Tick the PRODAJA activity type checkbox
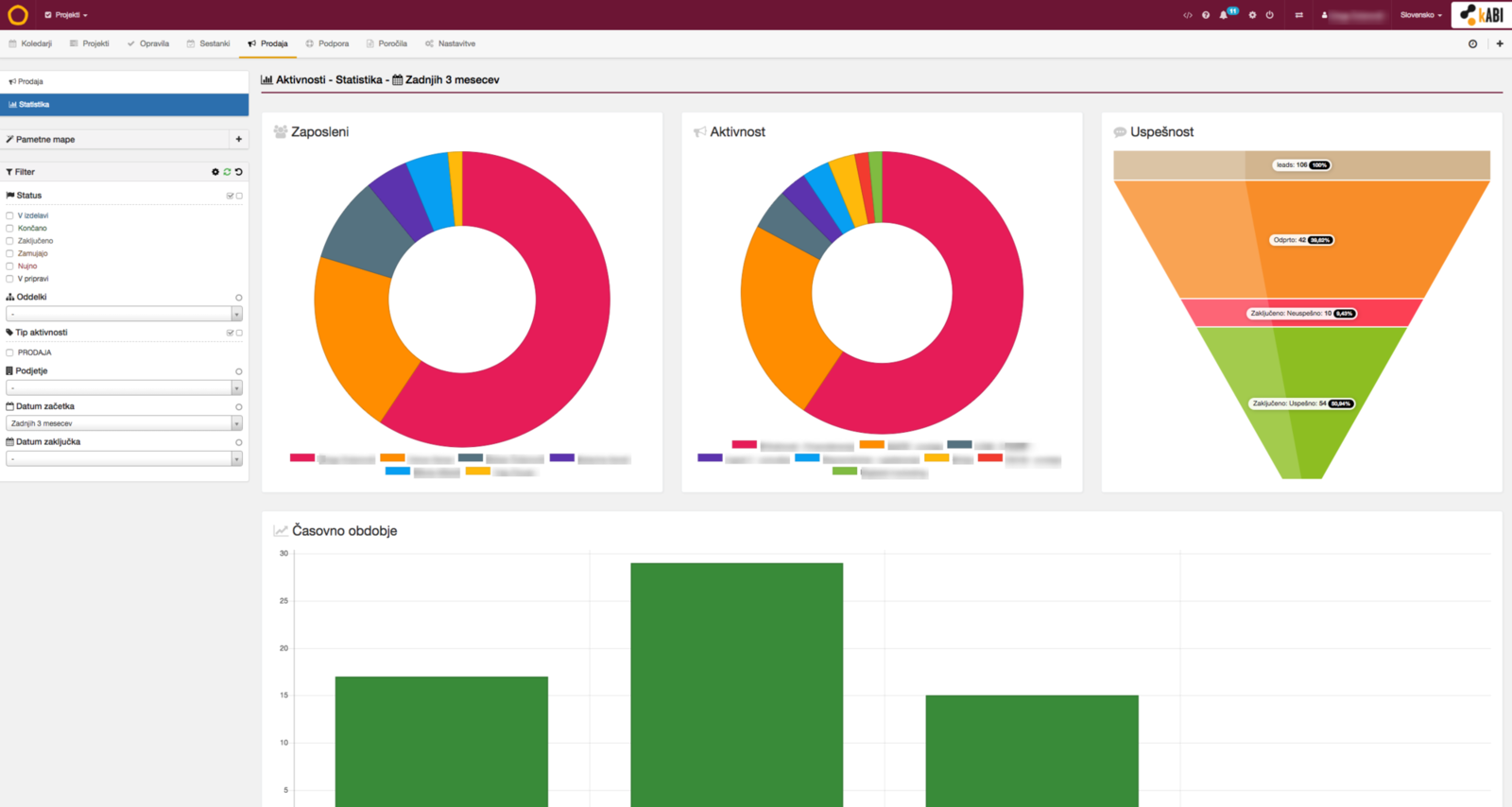The image size is (1512, 807). click(9, 352)
